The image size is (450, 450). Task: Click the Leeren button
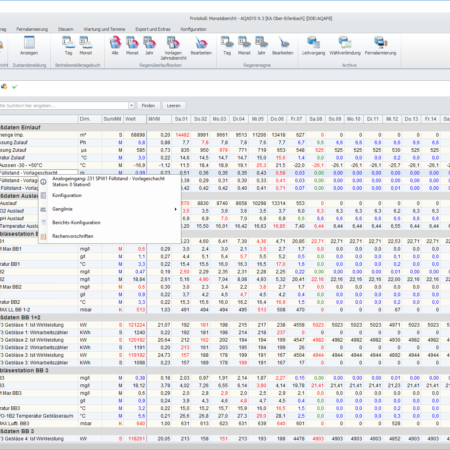click(174, 106)
